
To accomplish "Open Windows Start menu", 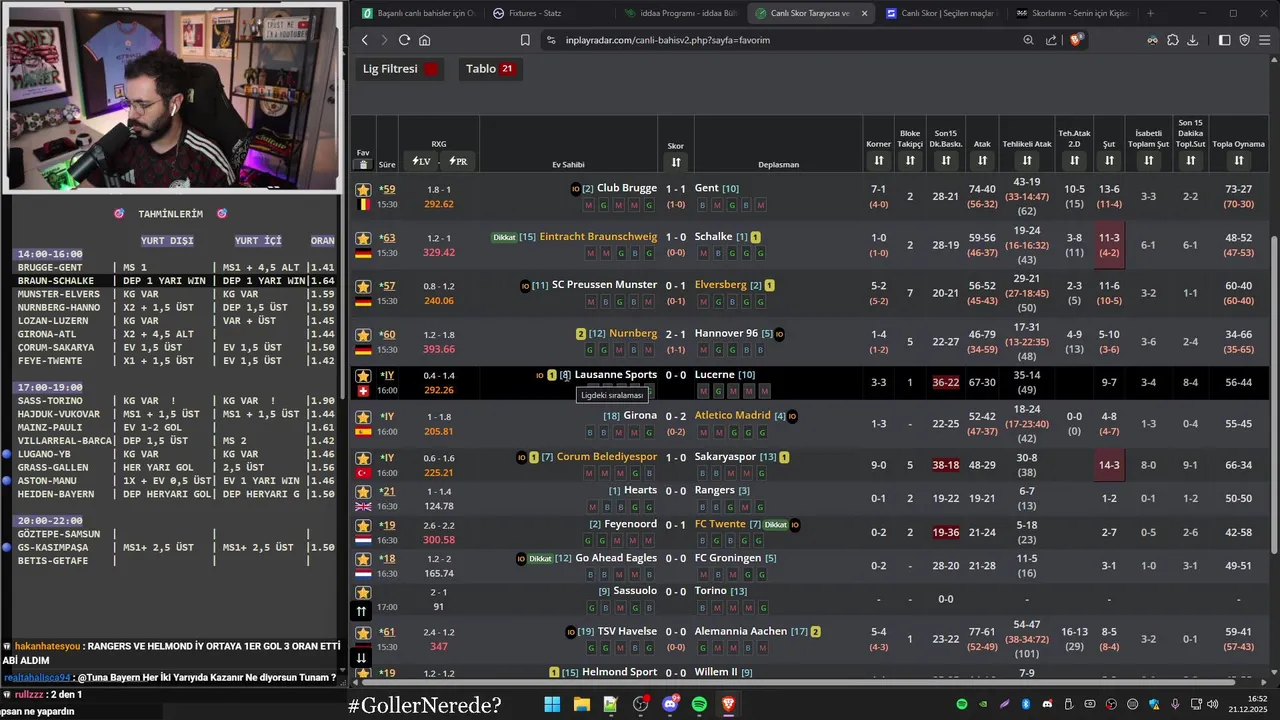I will coord(552,705).
